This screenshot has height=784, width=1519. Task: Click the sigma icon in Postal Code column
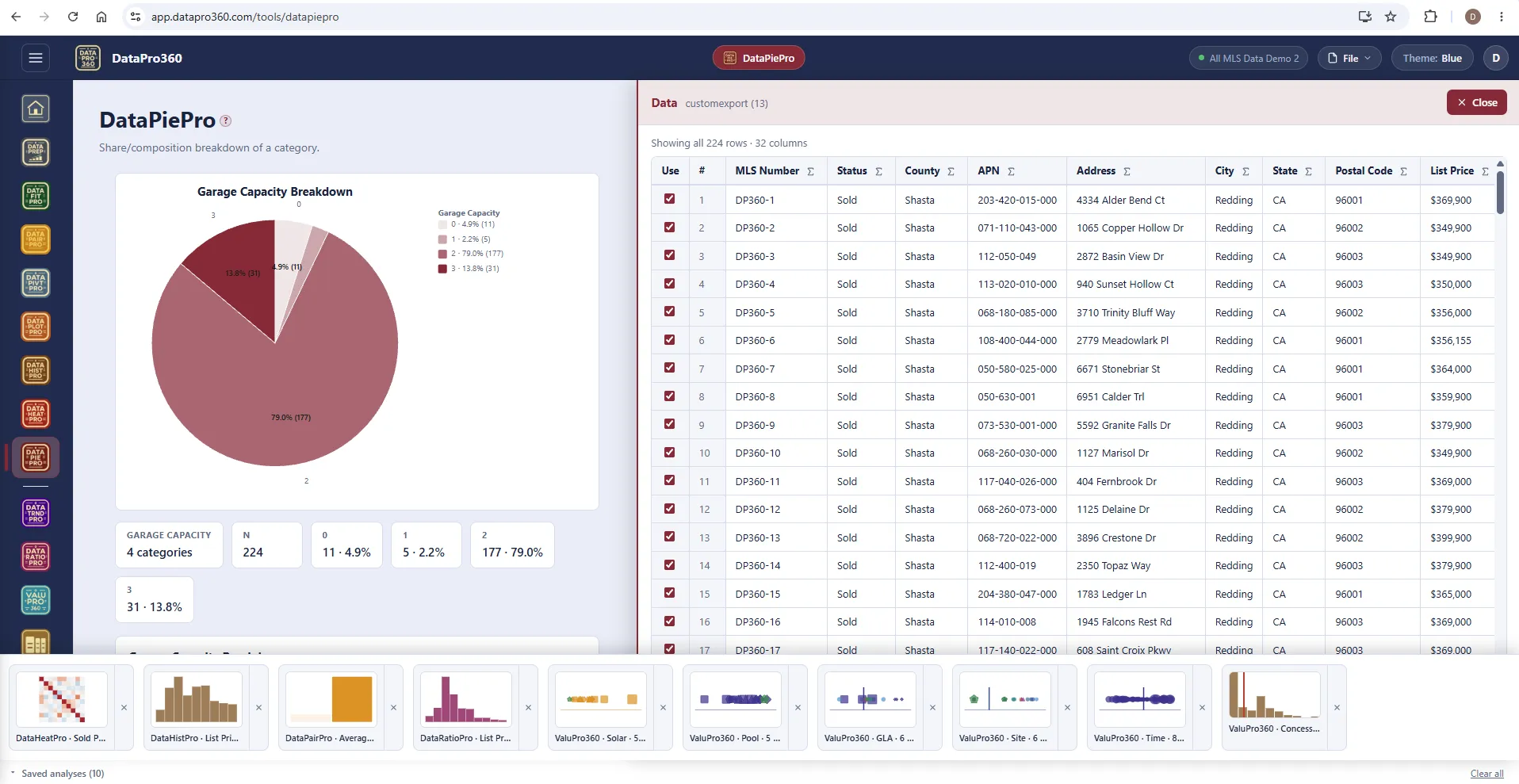[x=1403, y=171]
